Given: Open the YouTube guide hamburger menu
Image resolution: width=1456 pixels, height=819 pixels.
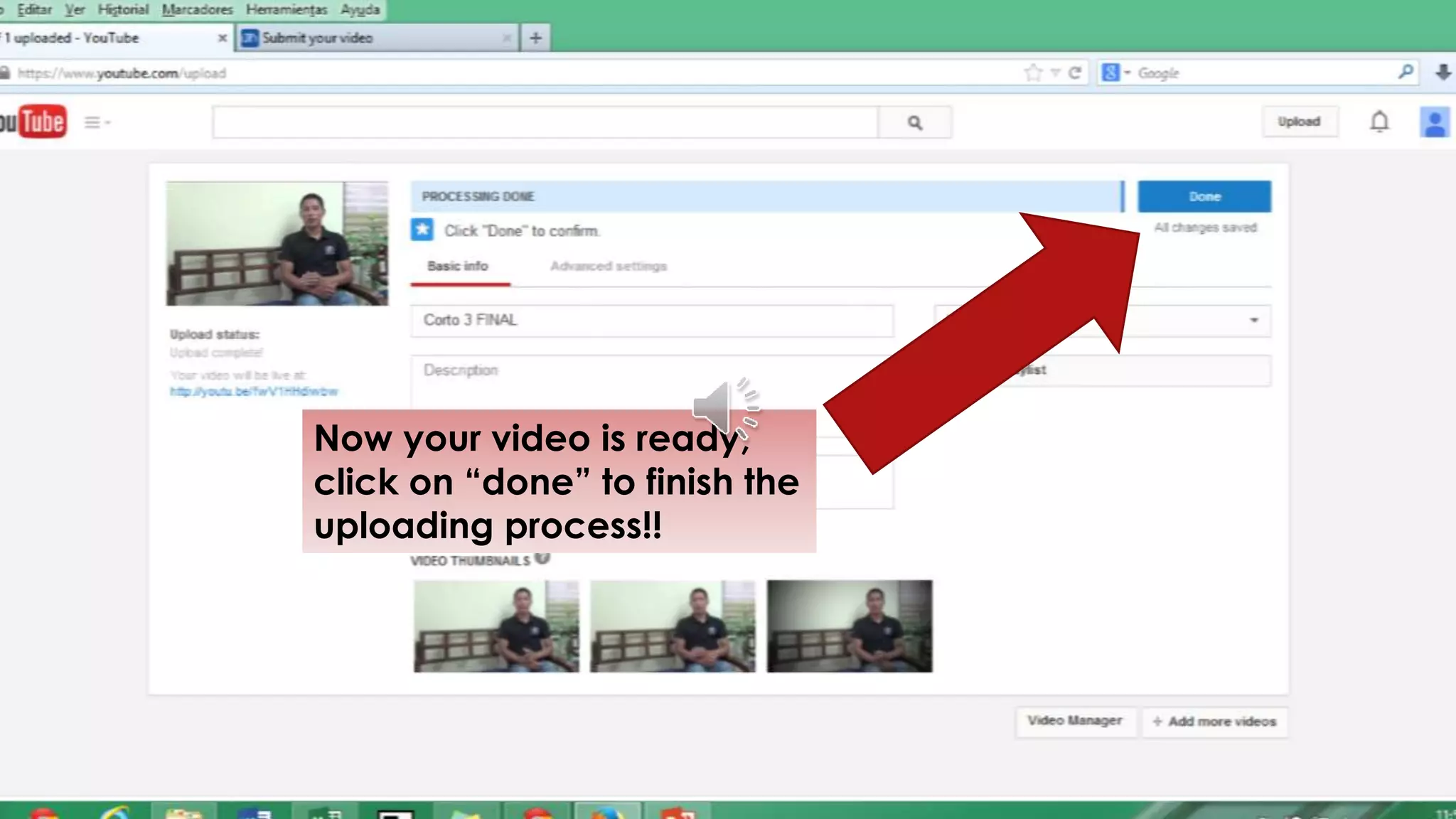Looking at the screenshot, I should tap(97, 122).
